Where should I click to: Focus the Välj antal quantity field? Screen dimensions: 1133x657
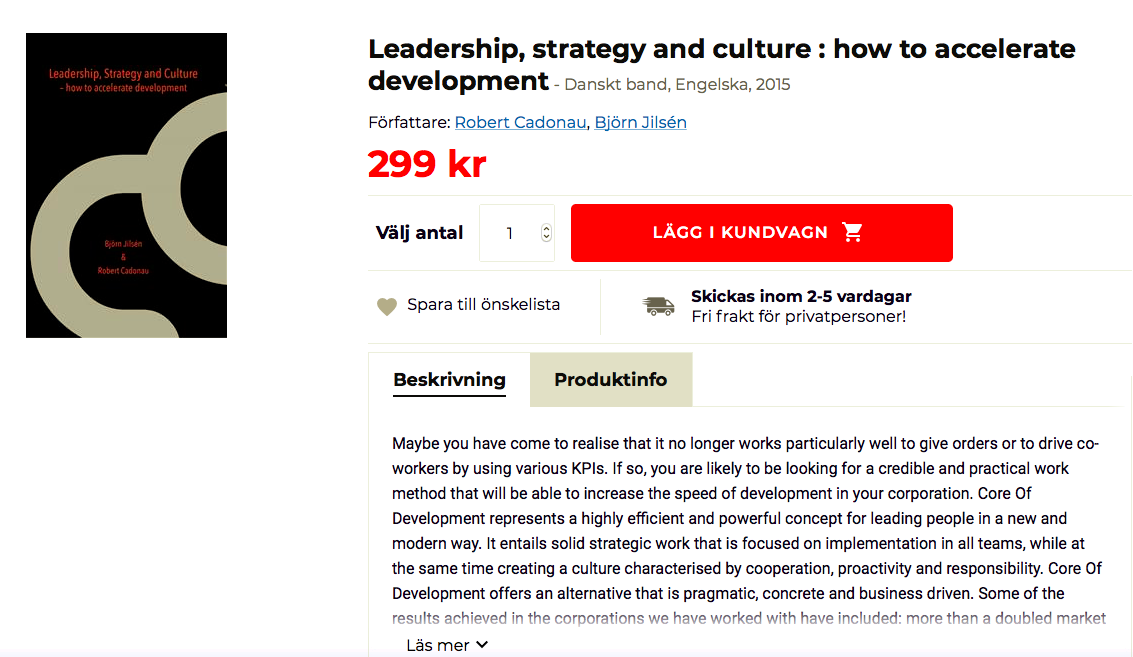pyautogui.click(x=510, y=233)
